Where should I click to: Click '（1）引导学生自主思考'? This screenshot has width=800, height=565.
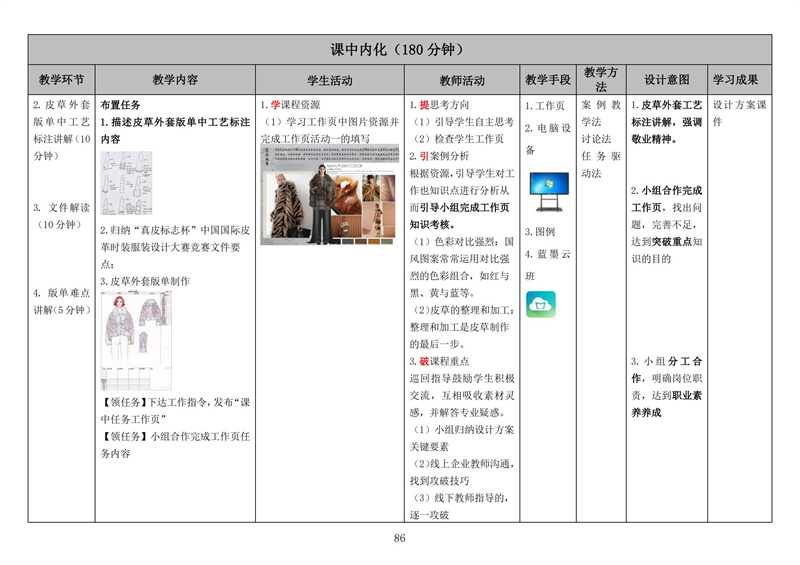[x=462, y=122]
